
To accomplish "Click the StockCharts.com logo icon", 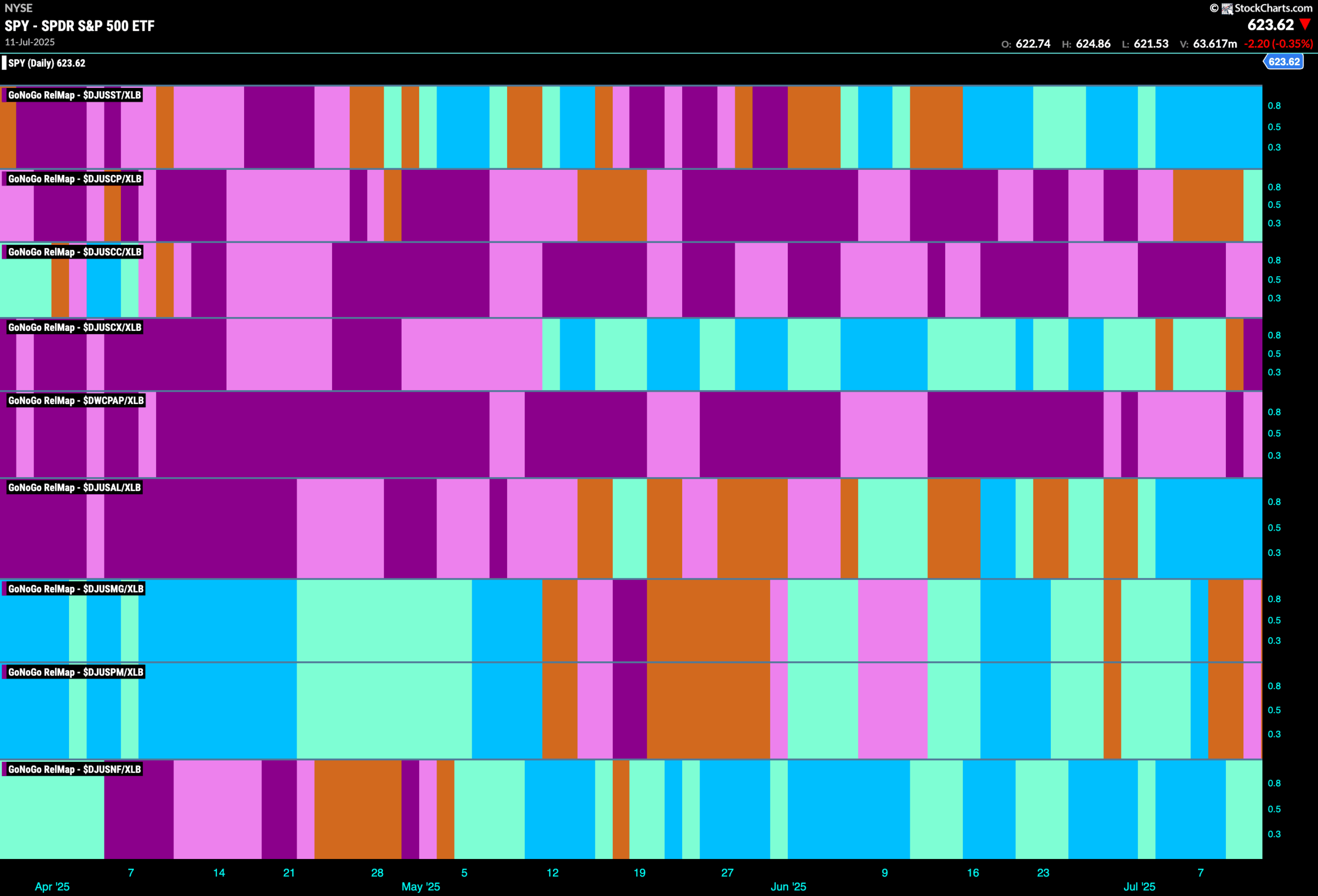I will (1227, 9).
